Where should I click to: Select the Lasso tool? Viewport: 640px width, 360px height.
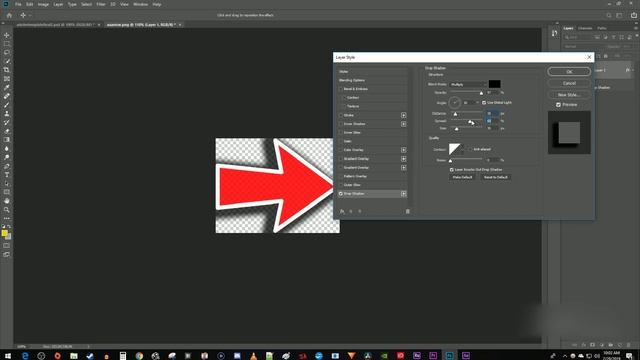click(x=7, y=53)
